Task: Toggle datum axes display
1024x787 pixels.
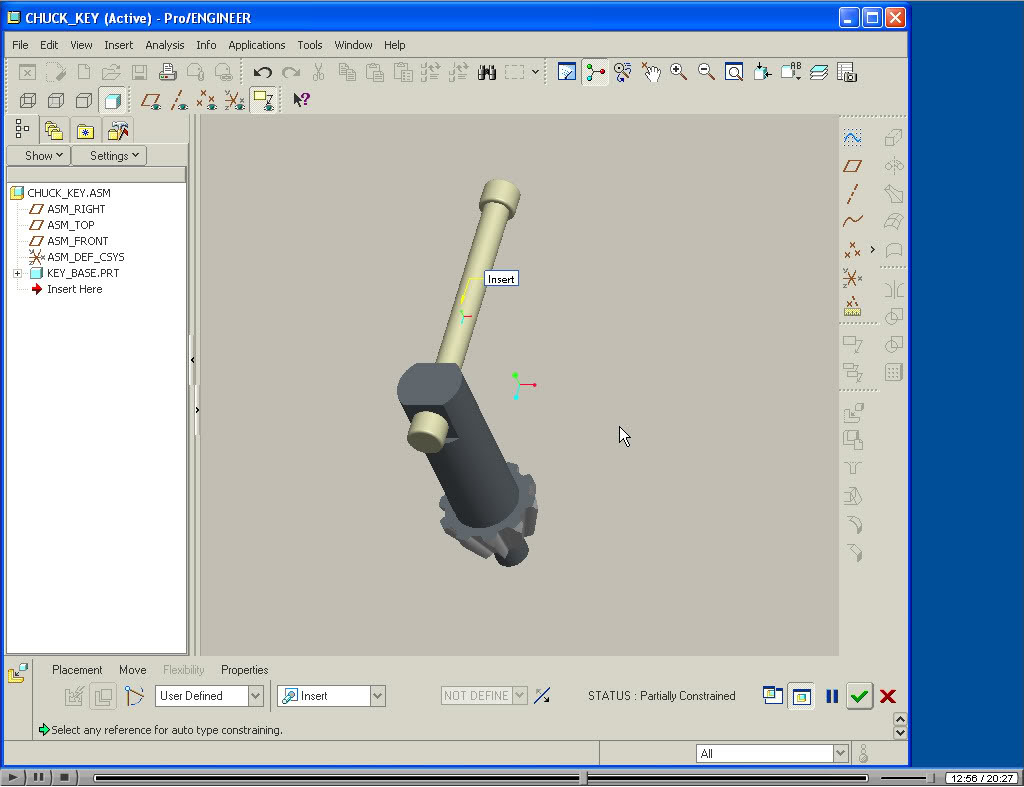Action: coord(178,101)
